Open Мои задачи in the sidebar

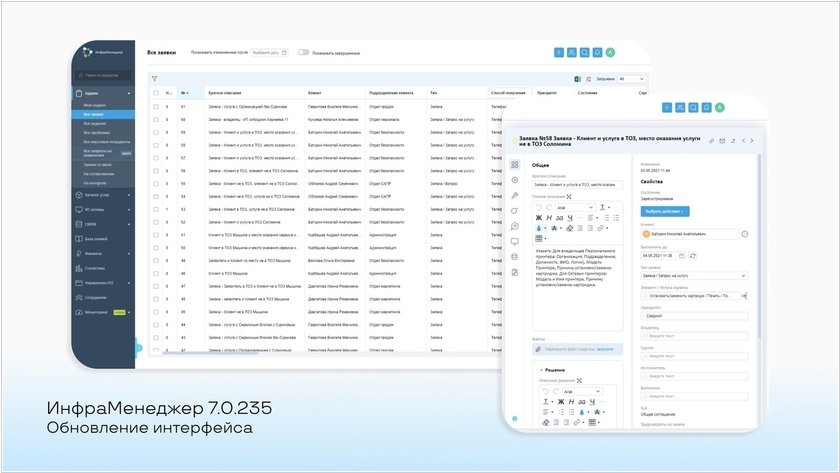pyautogui.click(x=94, y=106)
